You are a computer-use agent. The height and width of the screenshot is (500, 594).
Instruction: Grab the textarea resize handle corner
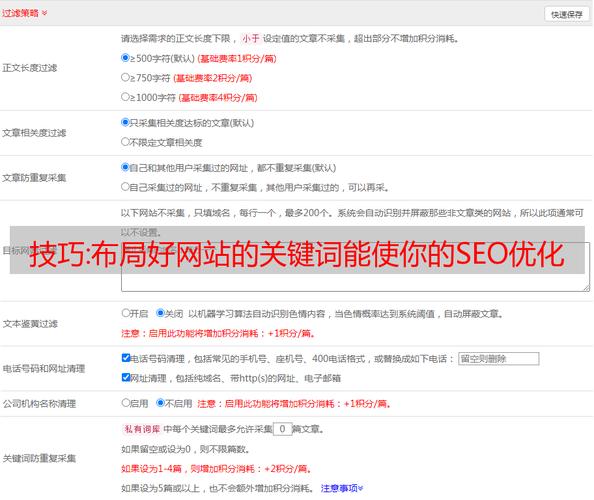tap(586, 288)
